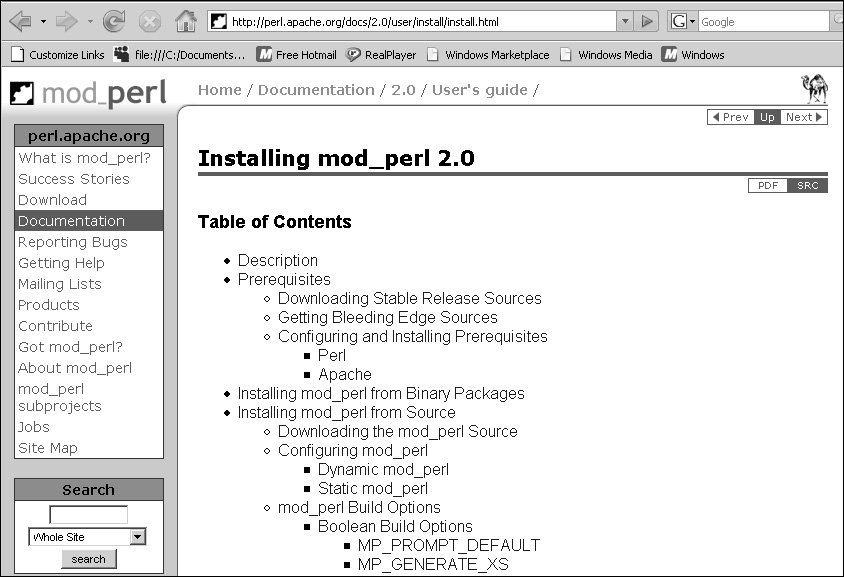Jump to Downloading Stable Release Sources

(410, 298)
